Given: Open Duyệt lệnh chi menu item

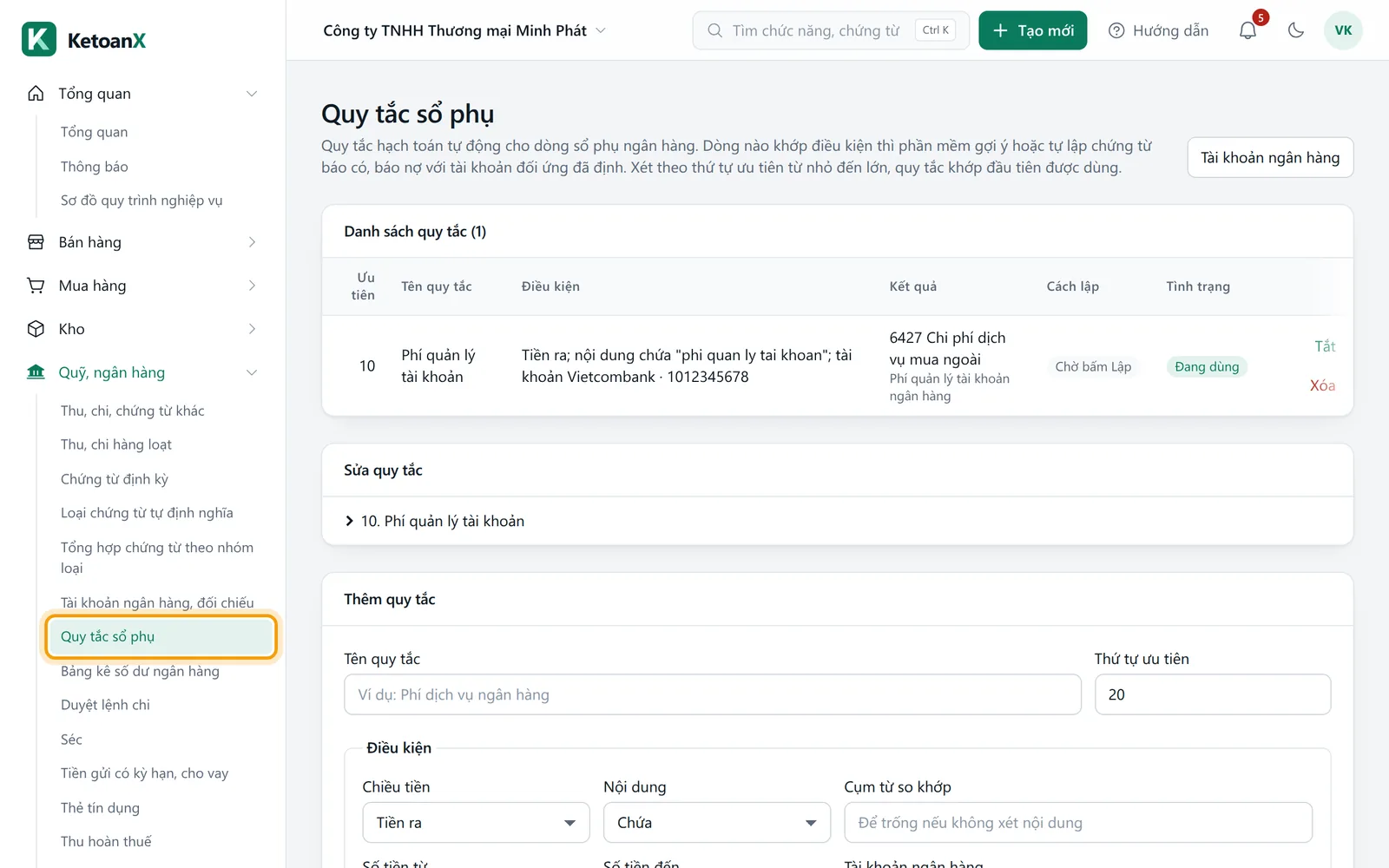Looking at the screenshot, I should tap(105, 705).
